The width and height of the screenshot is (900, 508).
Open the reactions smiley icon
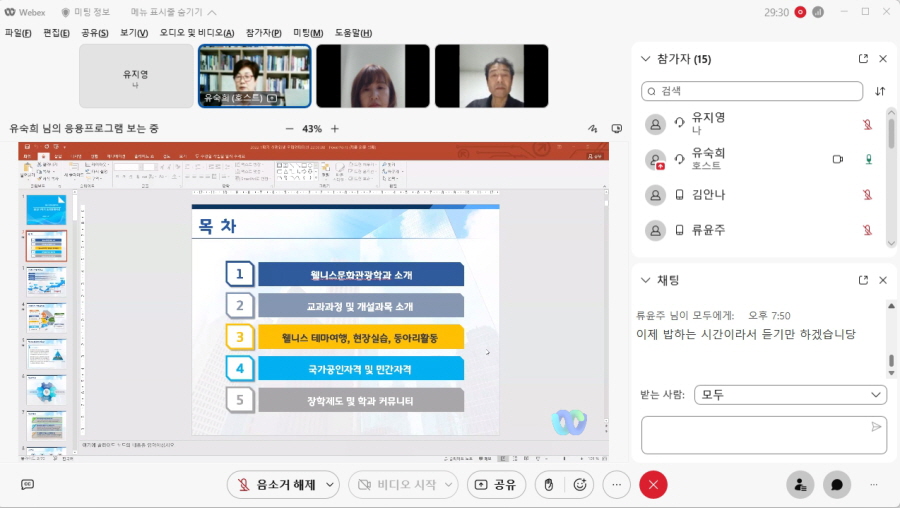[580, 485]
